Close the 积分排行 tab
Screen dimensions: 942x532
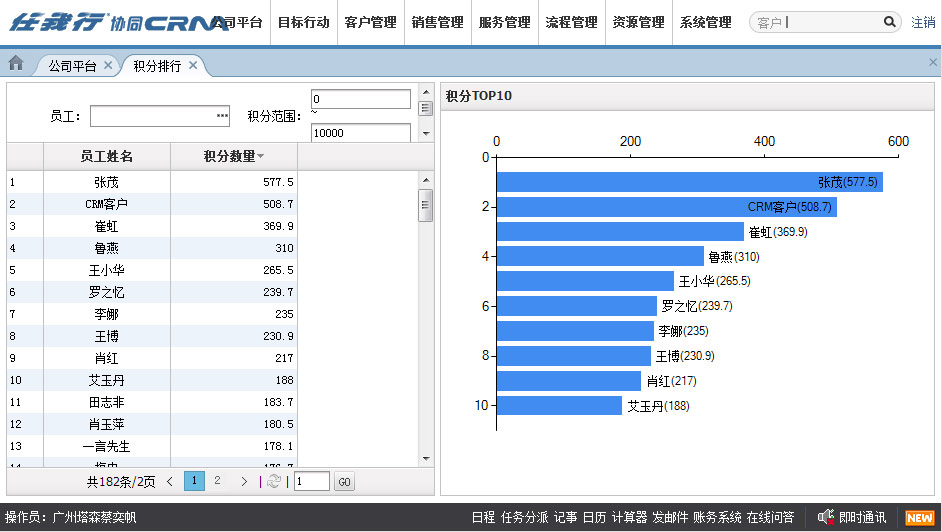pos(193,65)
